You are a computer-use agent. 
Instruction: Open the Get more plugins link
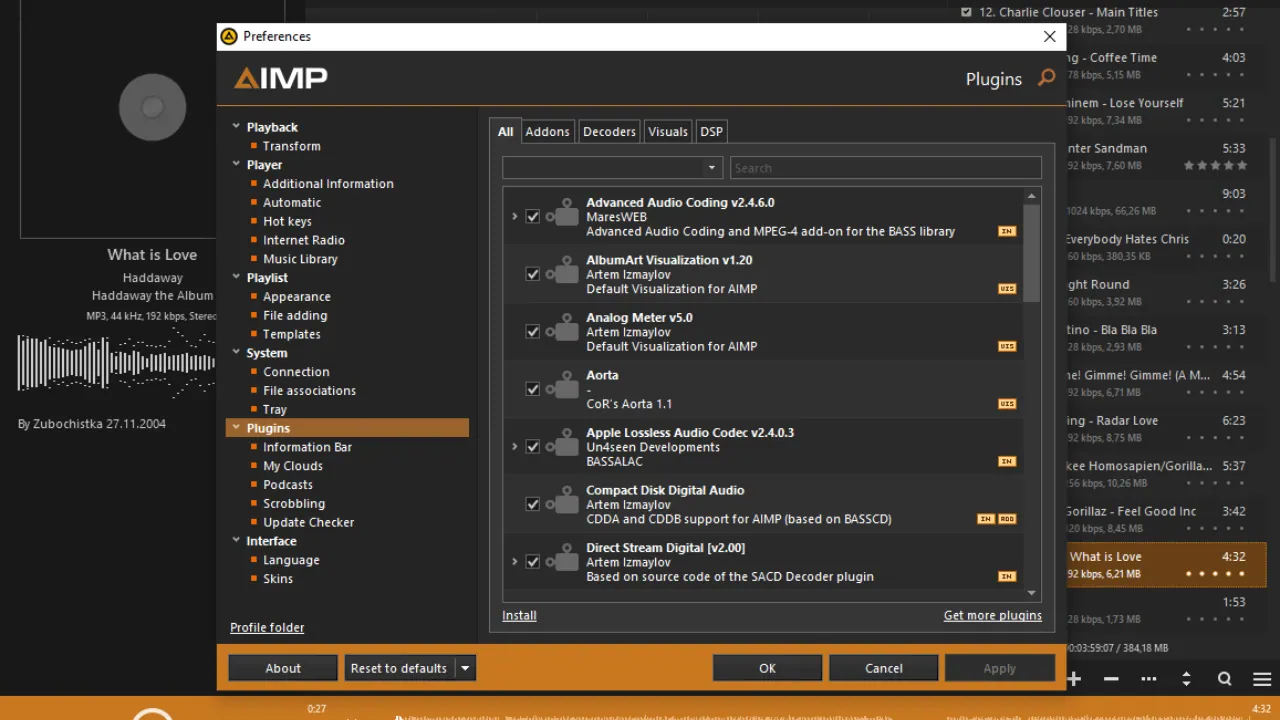tap(993, 615)
